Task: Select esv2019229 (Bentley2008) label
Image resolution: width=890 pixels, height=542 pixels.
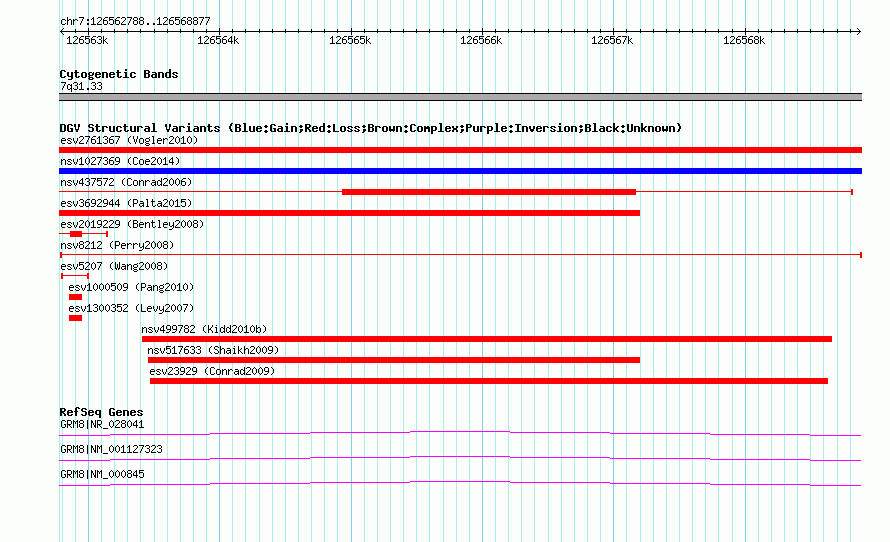Action: pos(132,224)
